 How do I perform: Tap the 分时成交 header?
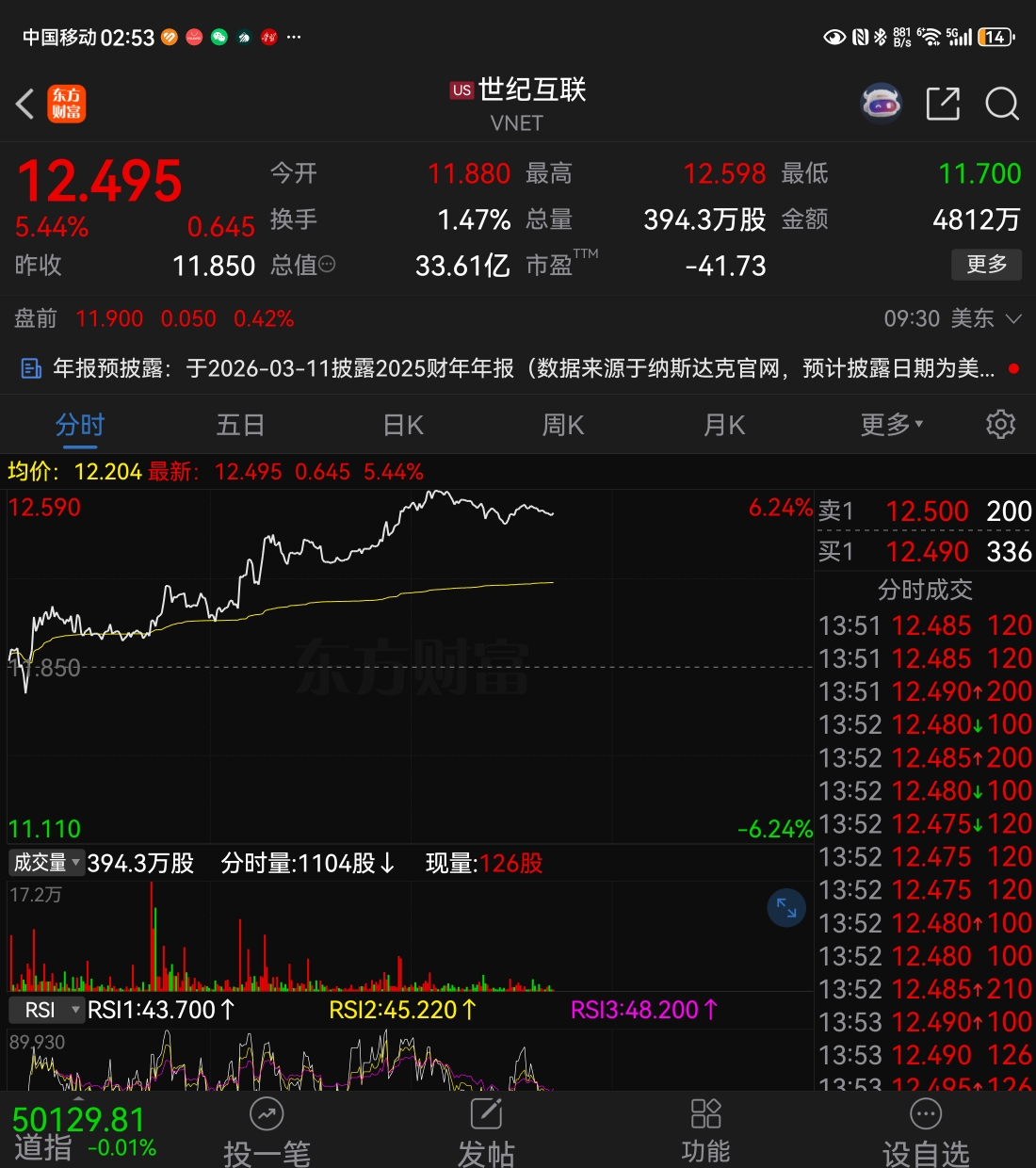tap(925, 590)
